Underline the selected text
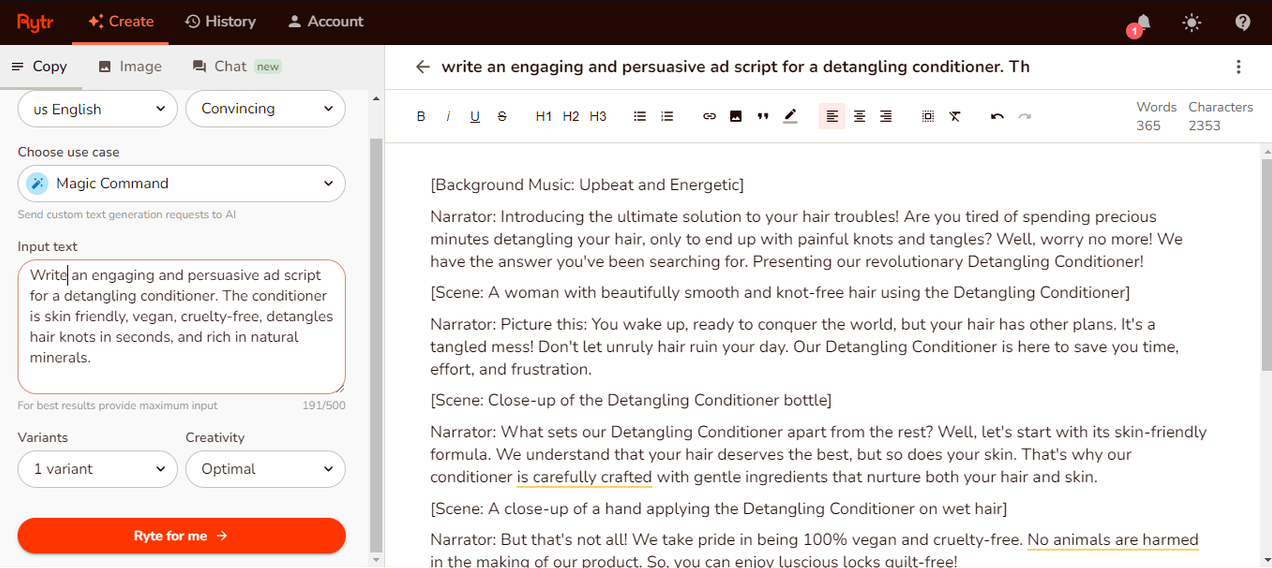This screenshot has height=568, width=1272. click(x=475, y=116)
